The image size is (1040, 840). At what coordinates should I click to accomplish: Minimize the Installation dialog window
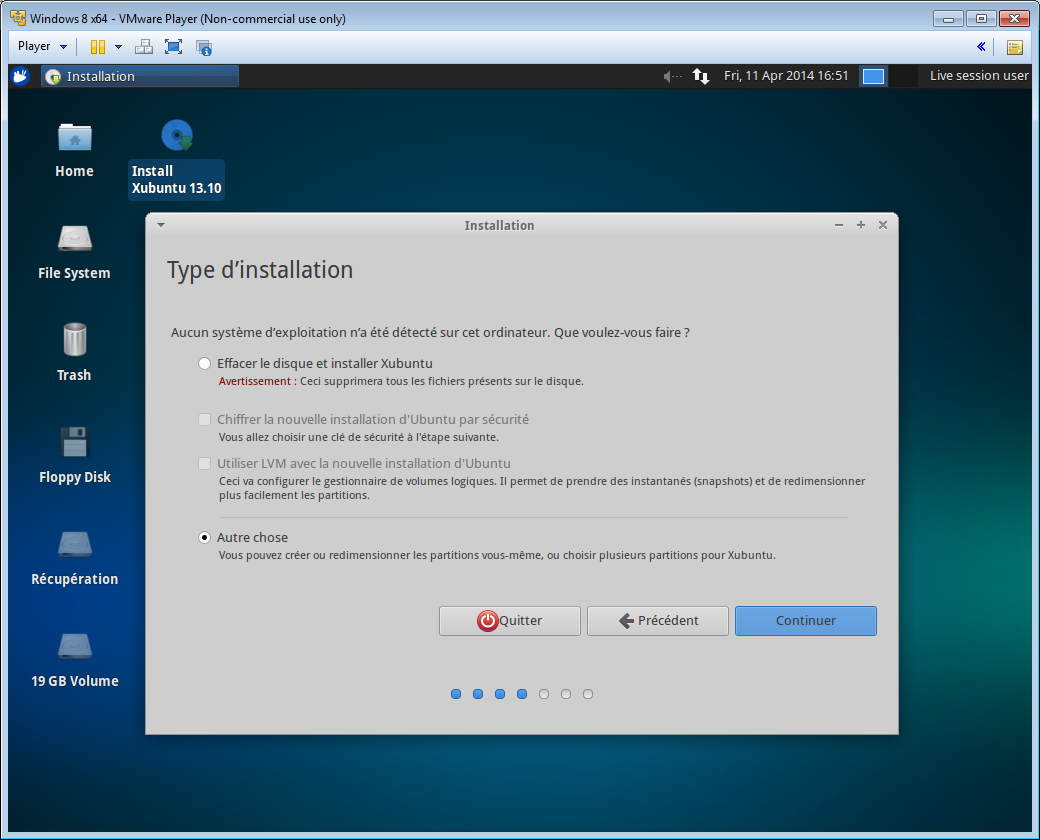[x=839, y=225]
